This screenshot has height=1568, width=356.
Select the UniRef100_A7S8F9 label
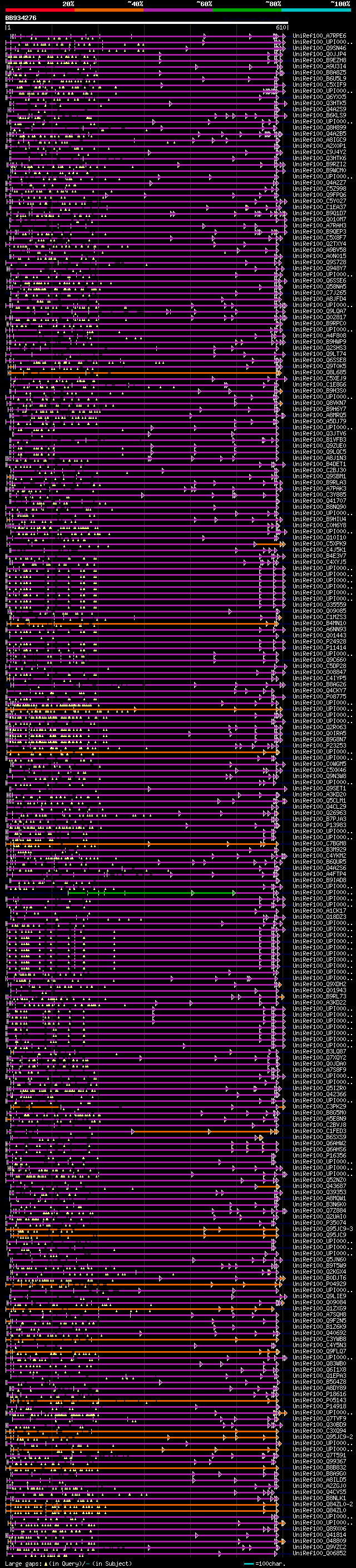point(319,1070)
